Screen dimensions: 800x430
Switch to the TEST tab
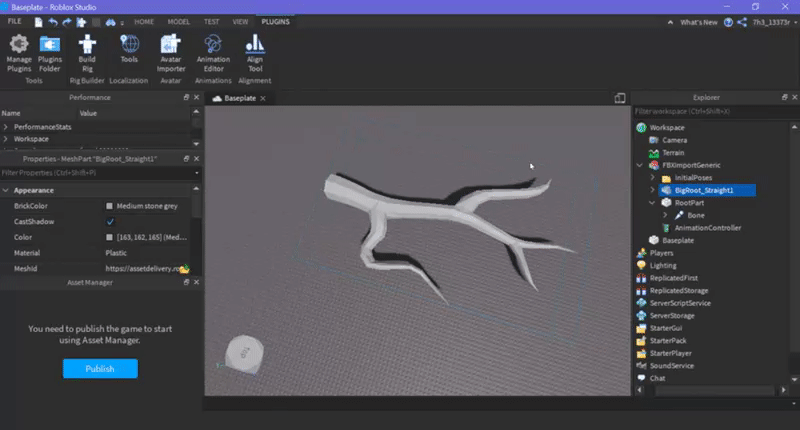click(211, 22)
